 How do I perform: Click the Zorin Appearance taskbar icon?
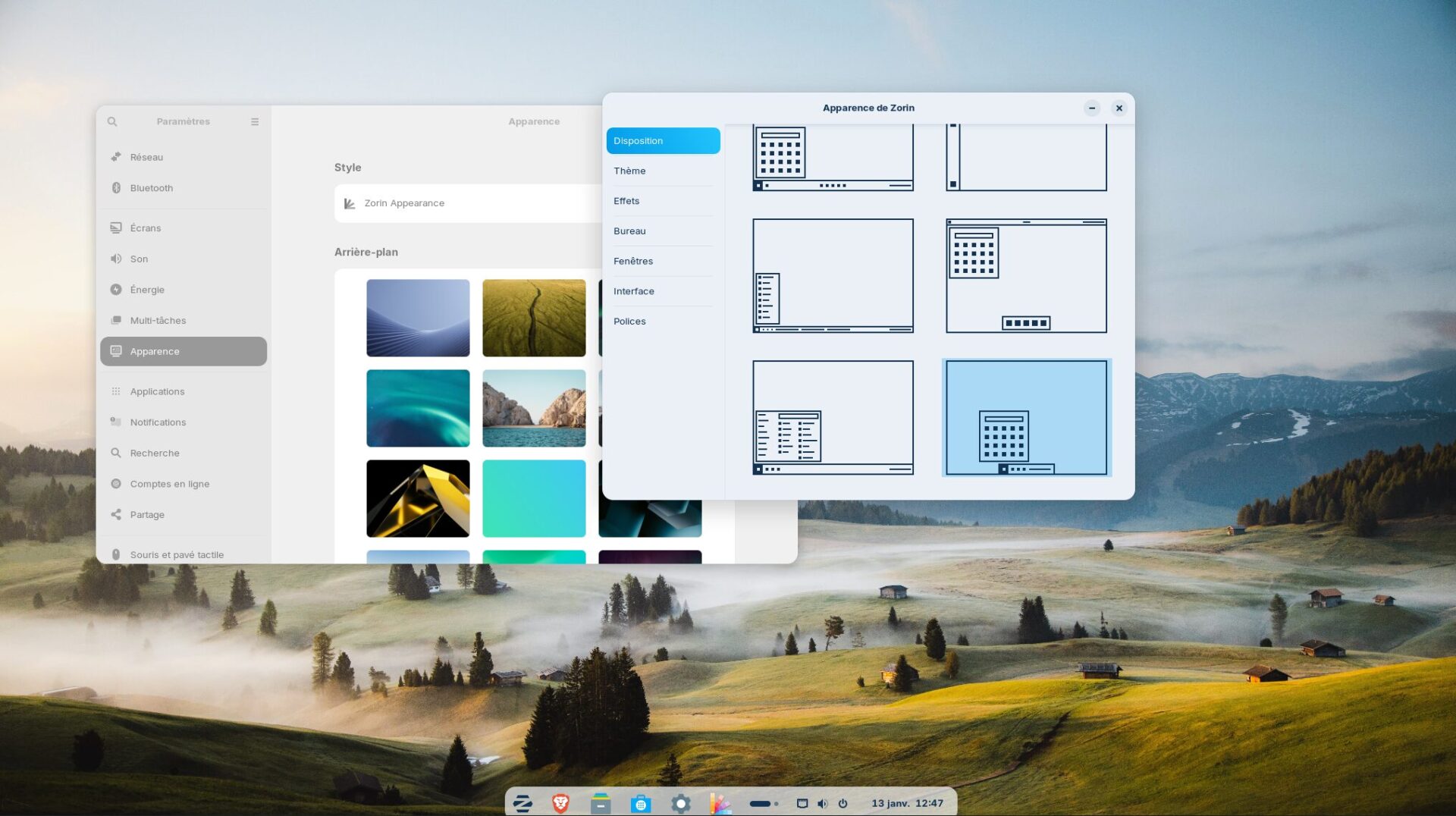click(720, 803)
